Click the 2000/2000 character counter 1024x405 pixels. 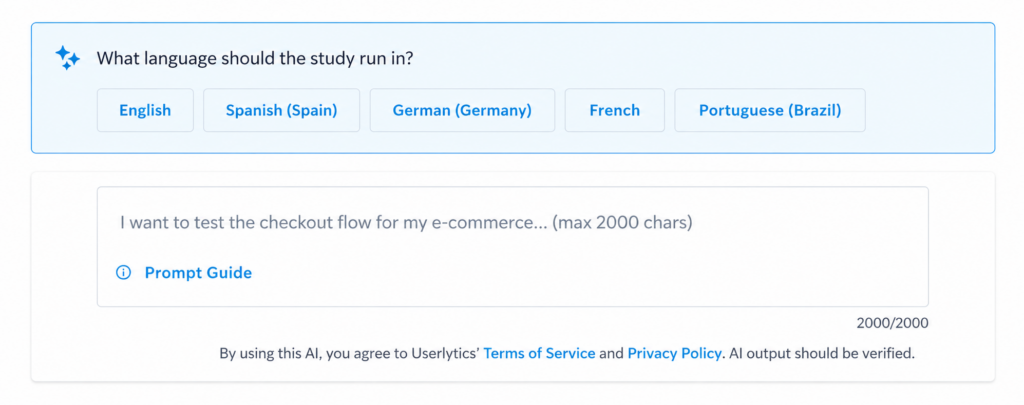tap(893, 323)
